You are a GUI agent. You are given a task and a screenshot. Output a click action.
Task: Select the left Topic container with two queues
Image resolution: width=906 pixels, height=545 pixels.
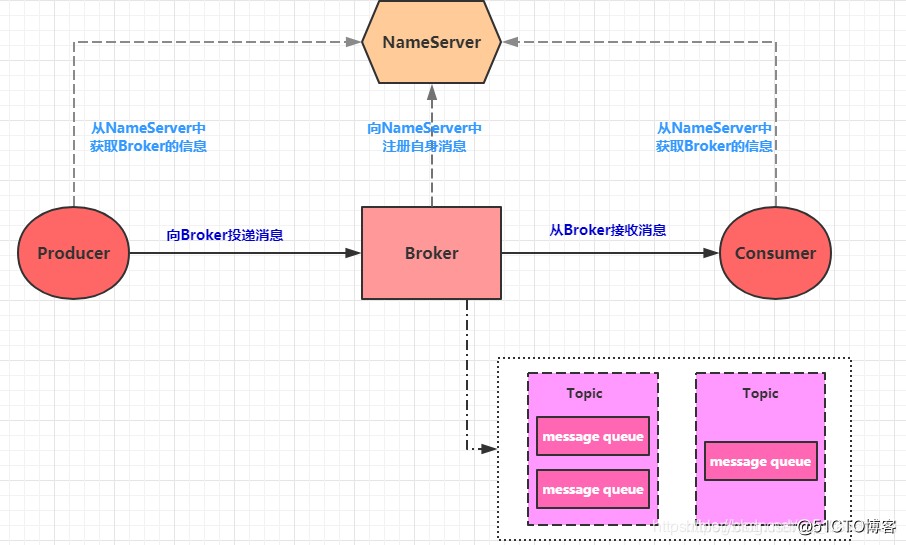click(593, 449)
